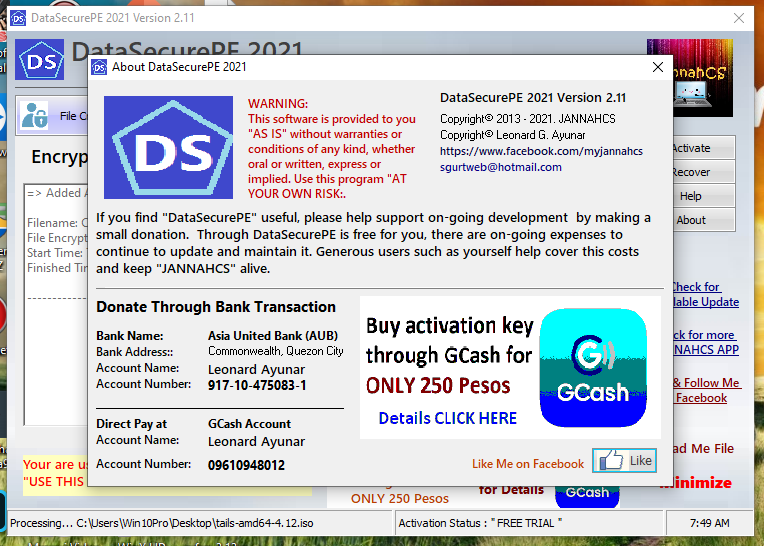Click the Details CLICK HERE text
Screen dimensions: 764x546
tap(447, 418)
